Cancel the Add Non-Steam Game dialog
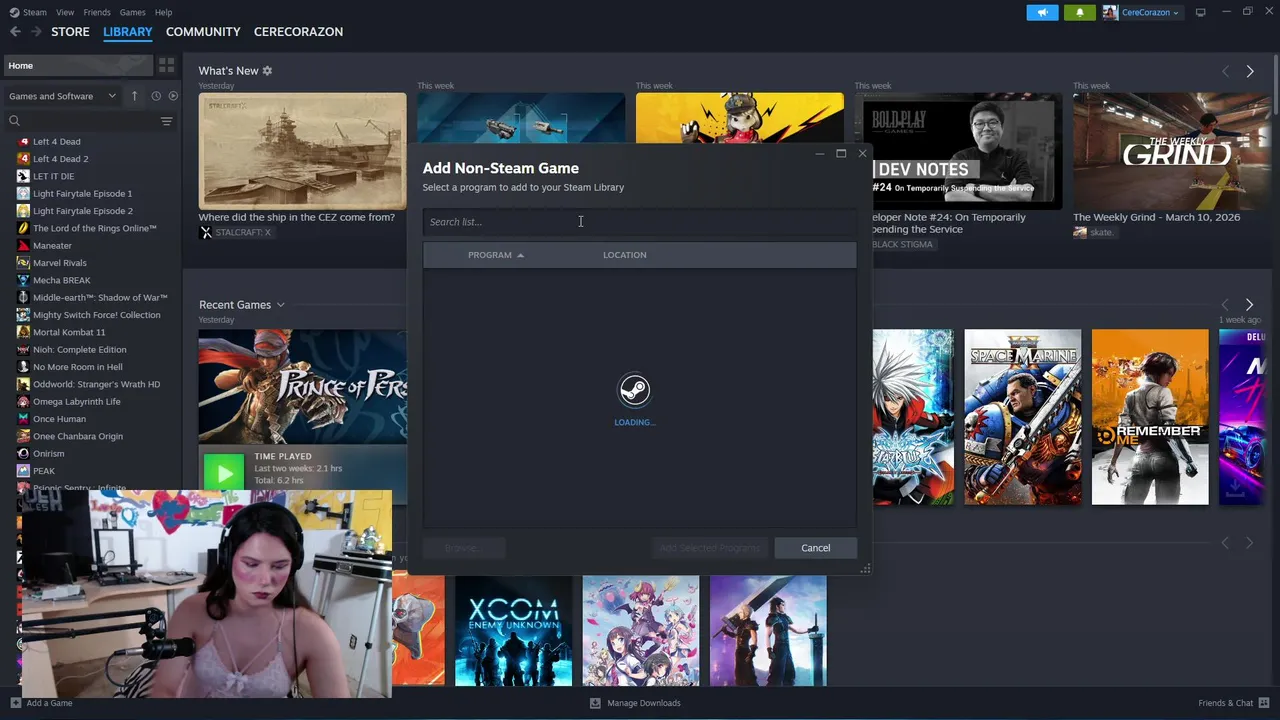This screenshot has width=1280, height=720. (815, 548)
